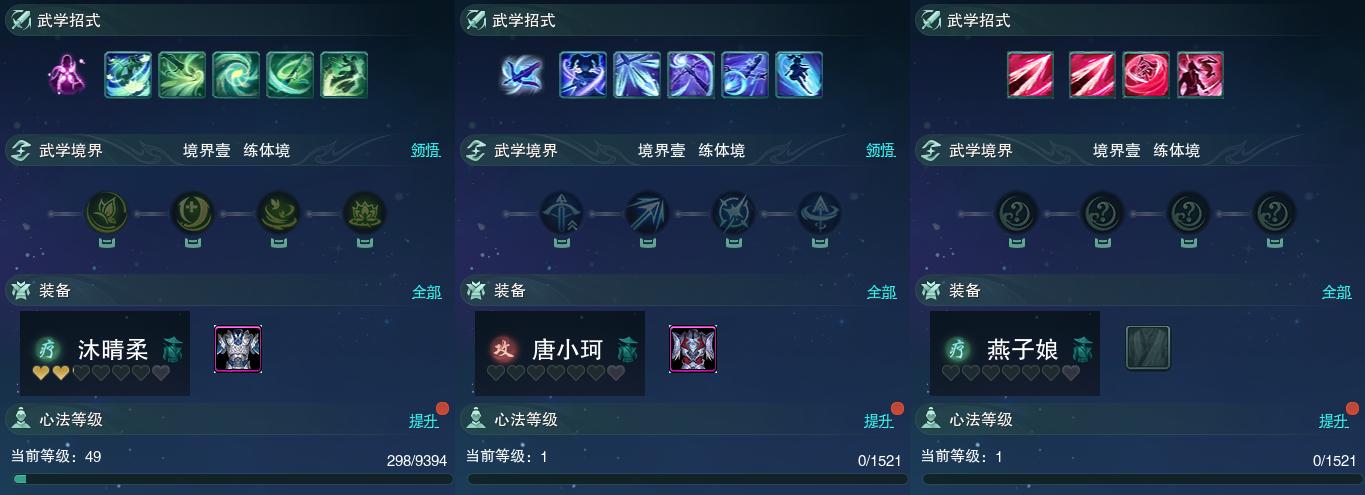Open 沐晴柔's purple armor equipment icon

click(x=238, y=349)
